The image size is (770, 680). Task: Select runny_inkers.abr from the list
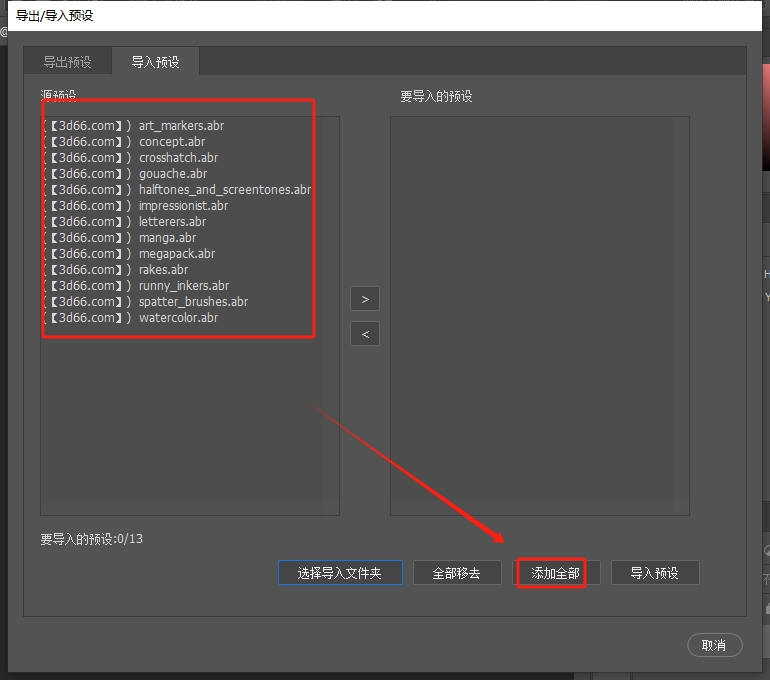coord(183,286)
